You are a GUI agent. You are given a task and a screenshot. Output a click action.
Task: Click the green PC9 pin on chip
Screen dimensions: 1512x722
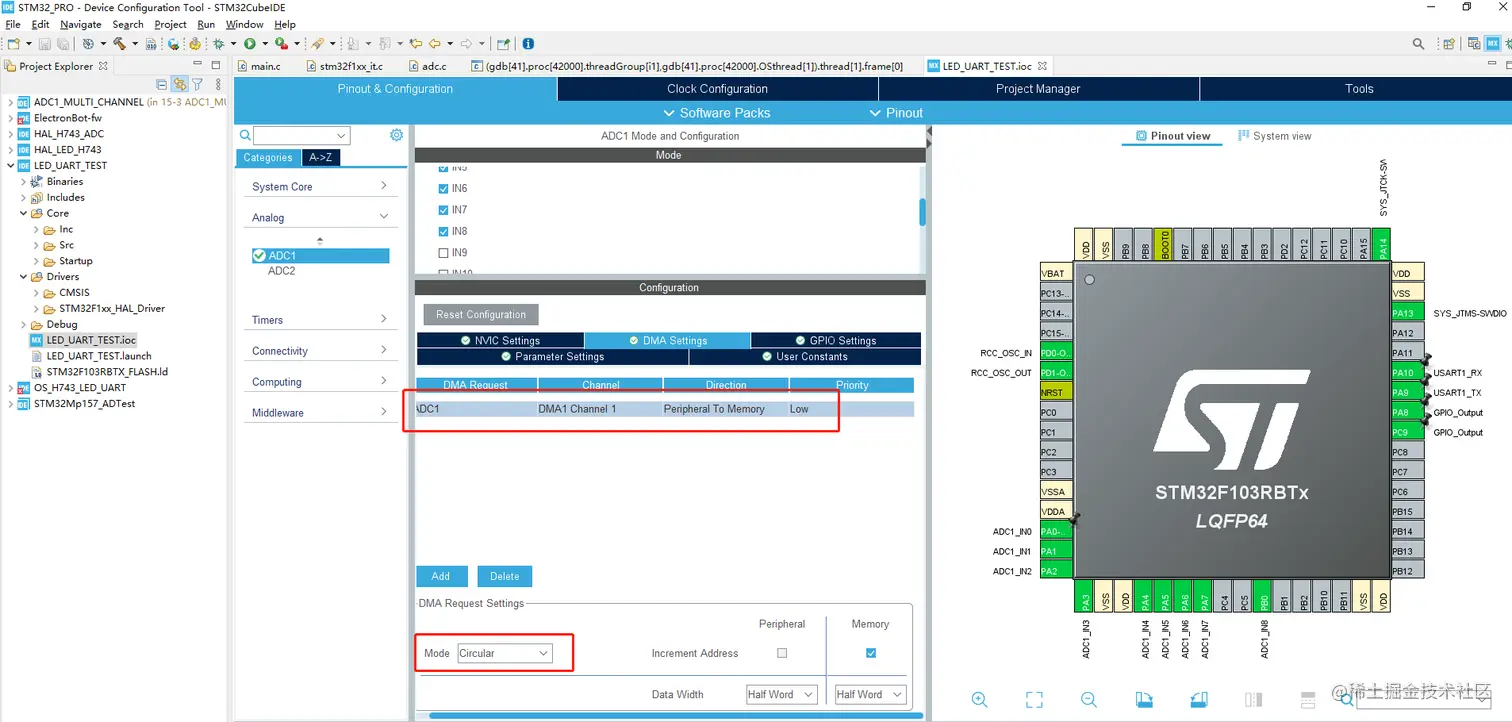point(1407,432)
